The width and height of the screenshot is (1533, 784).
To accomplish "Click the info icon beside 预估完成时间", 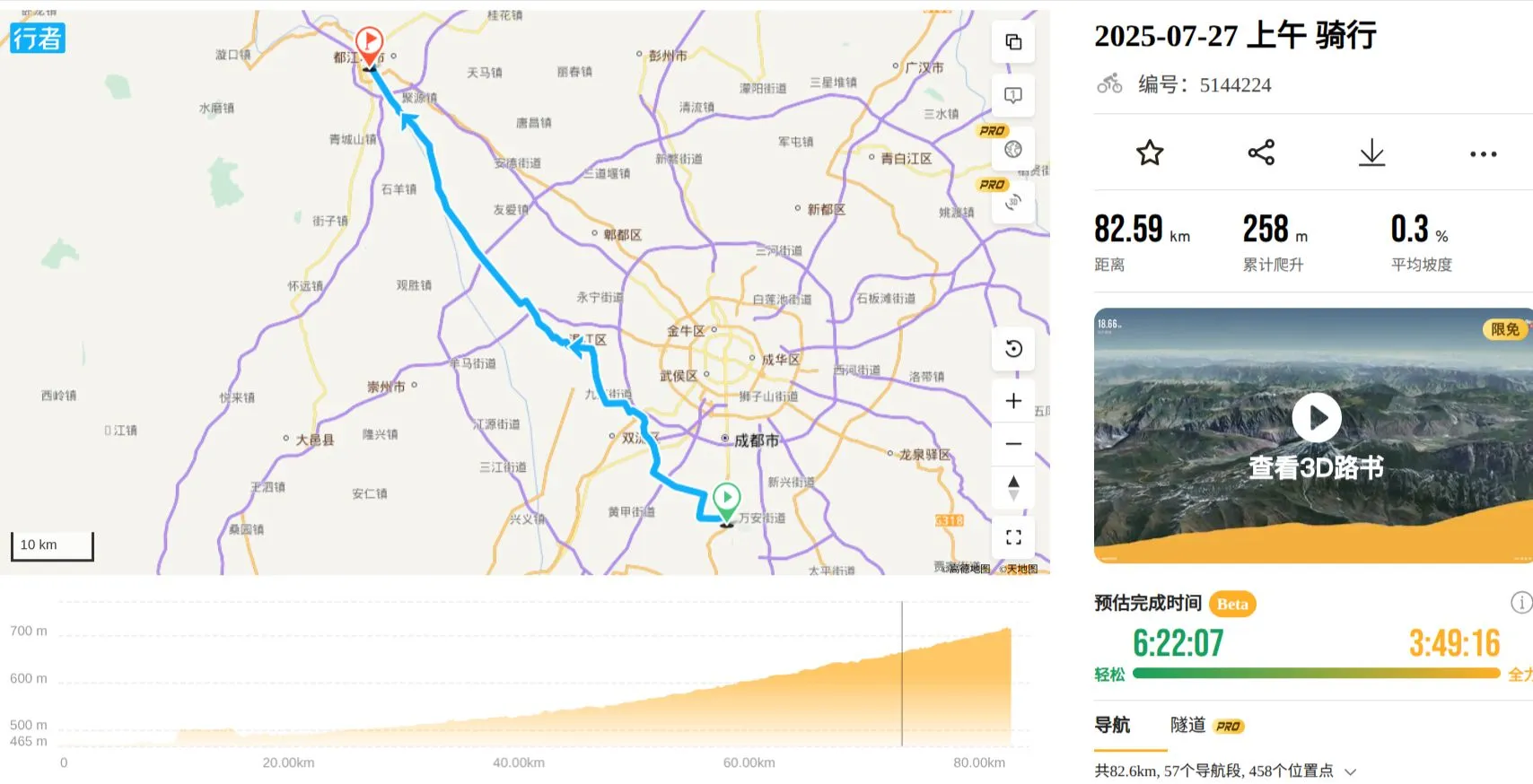I will click(x=1520, y=603).
